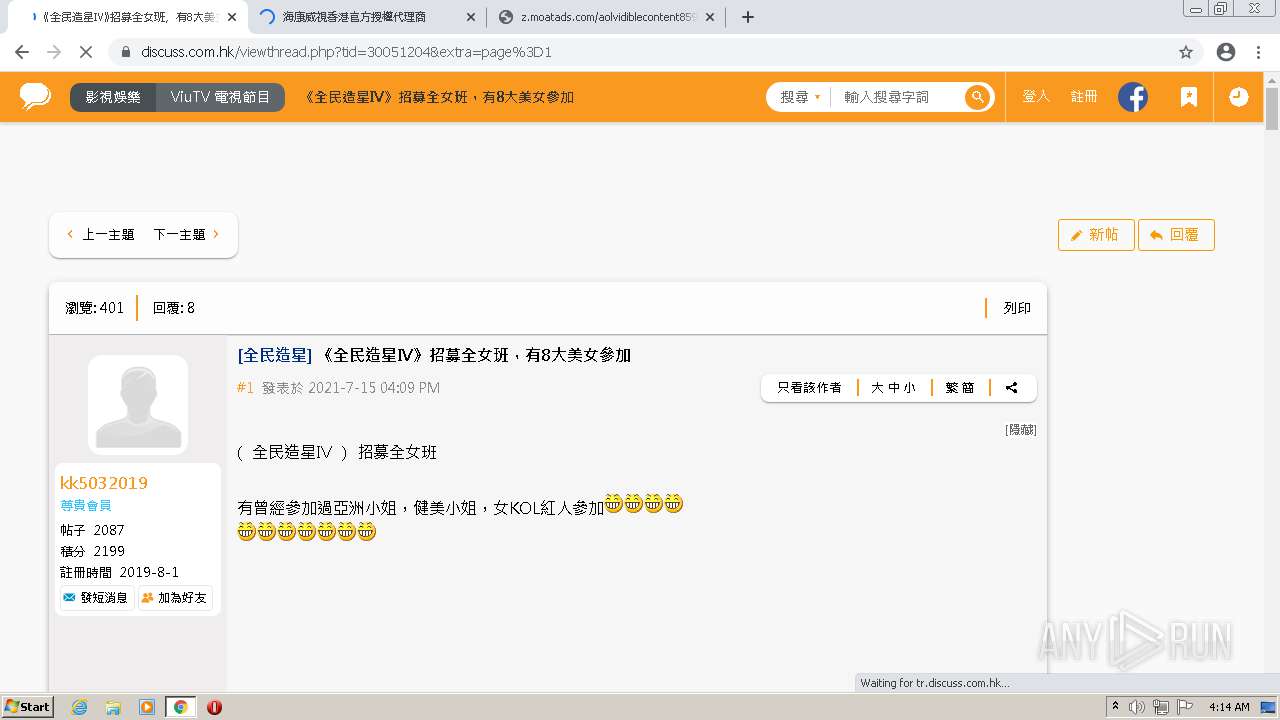Image resolution: width=1280 pixels, height=720 pixels.
Task: Click the 登入 login link
Action: click(1036, 96)
